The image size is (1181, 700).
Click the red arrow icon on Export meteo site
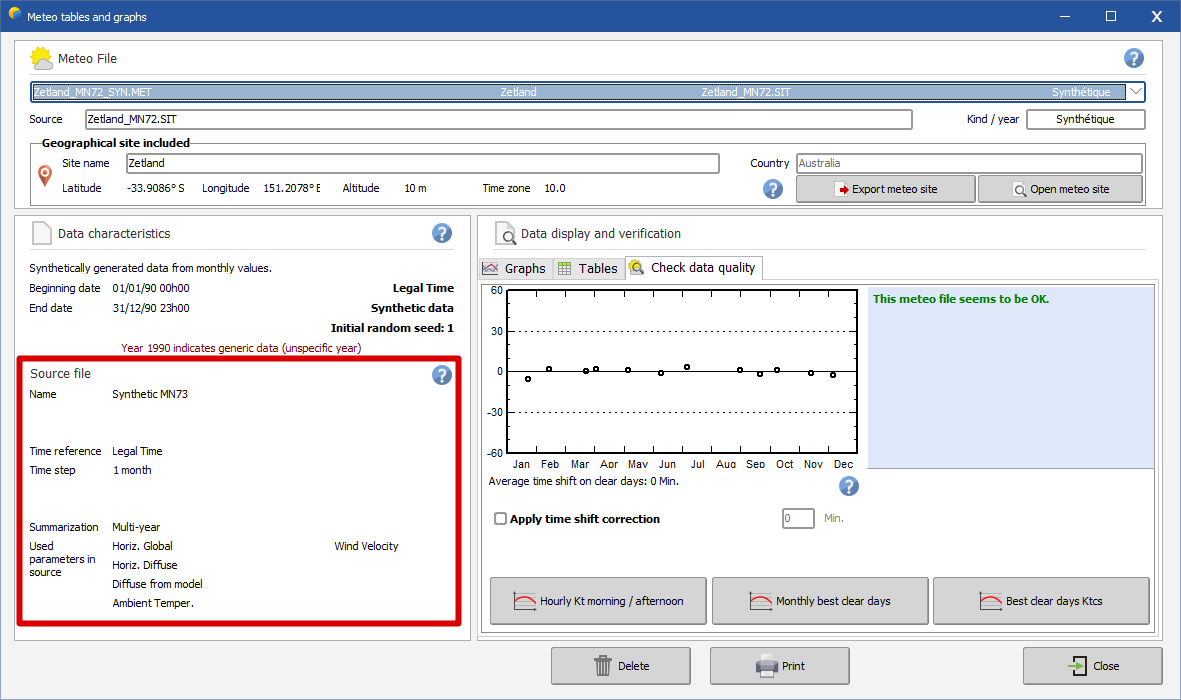coord(842,190)
